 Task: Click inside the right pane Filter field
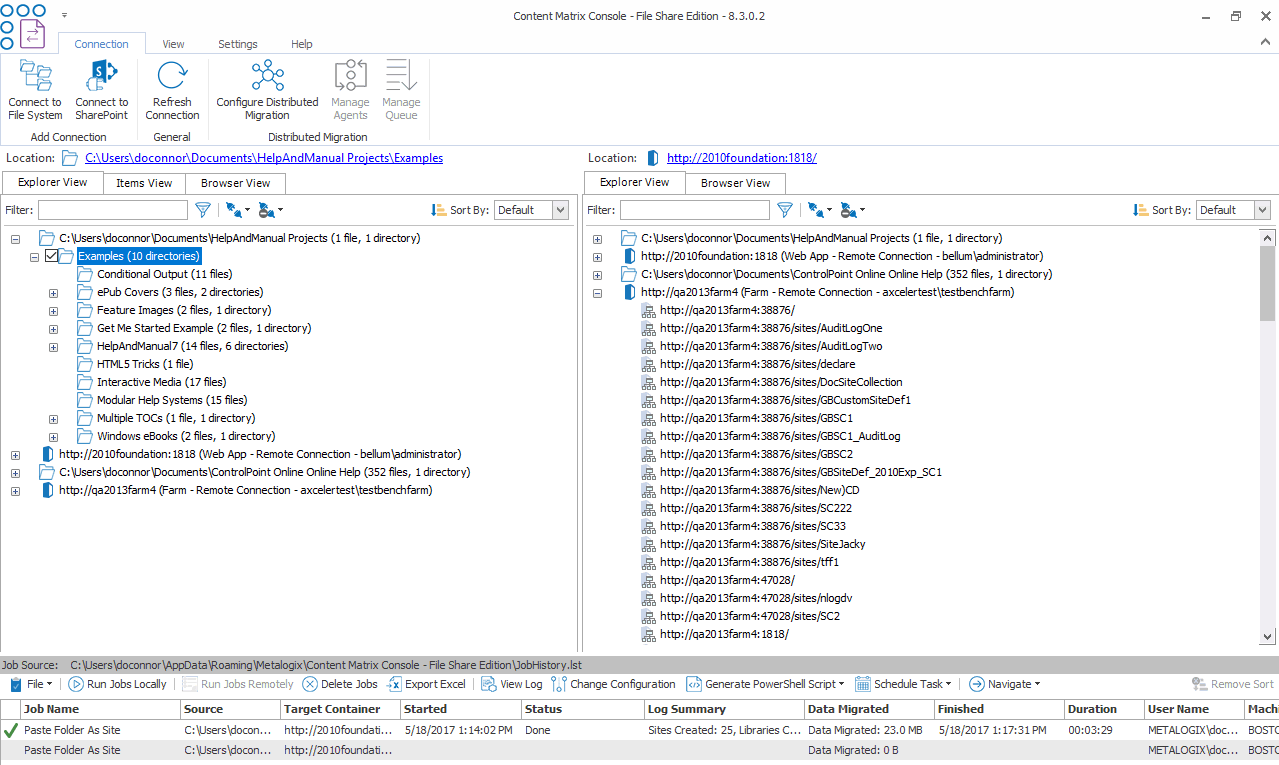coord(694,210)
